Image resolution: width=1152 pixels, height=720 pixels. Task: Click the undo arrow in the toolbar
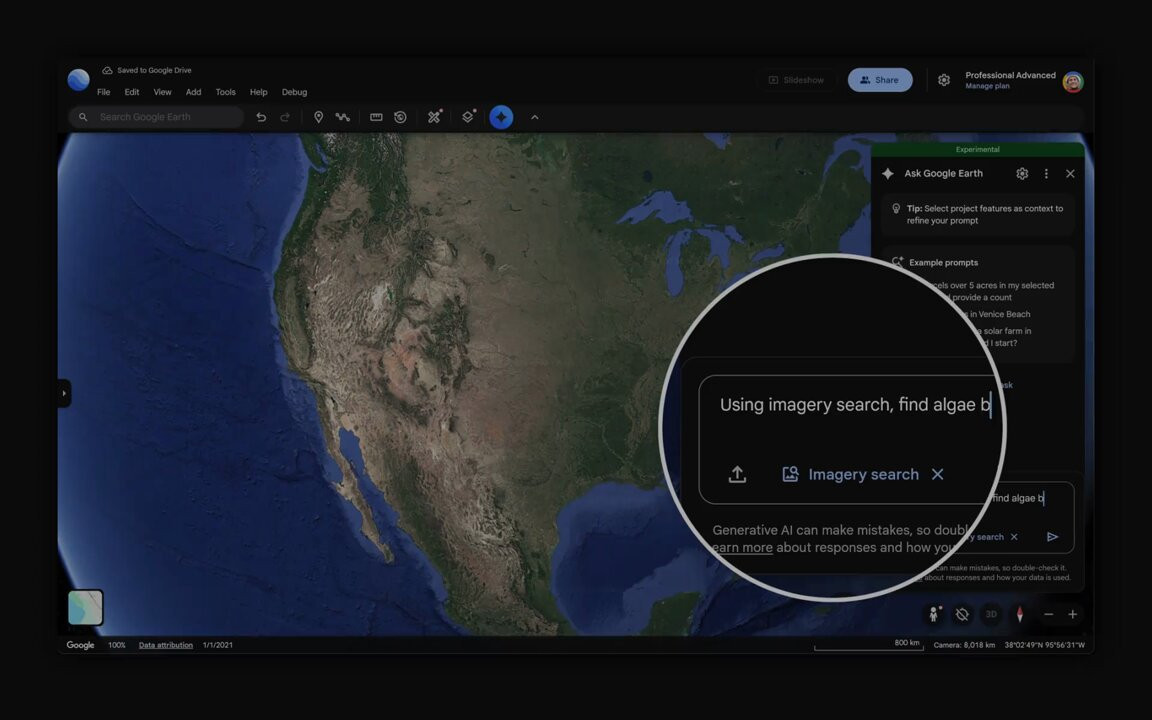pos(261,117)
